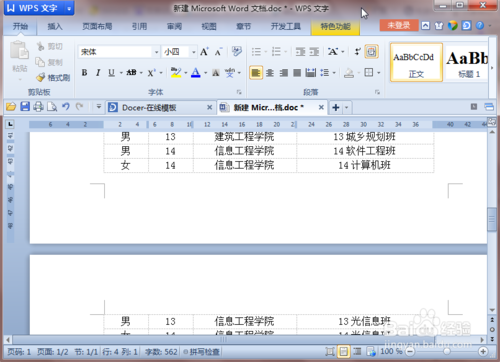Increase font size with the larger A icon
The height and width of the screenshot is (362, 500).
tap(204, 52)
